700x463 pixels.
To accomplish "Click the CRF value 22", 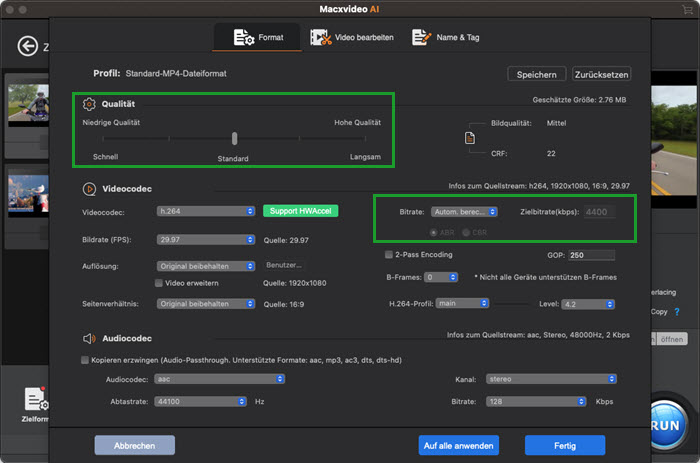I will [x=551, y=154].
